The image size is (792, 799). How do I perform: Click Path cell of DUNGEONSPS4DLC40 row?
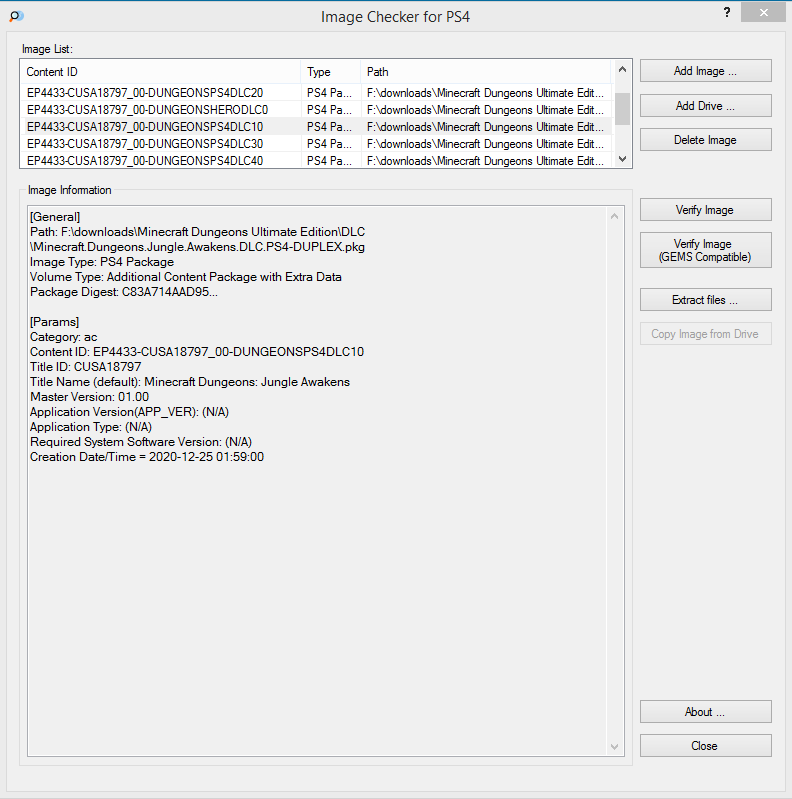(x=486, y=161)
